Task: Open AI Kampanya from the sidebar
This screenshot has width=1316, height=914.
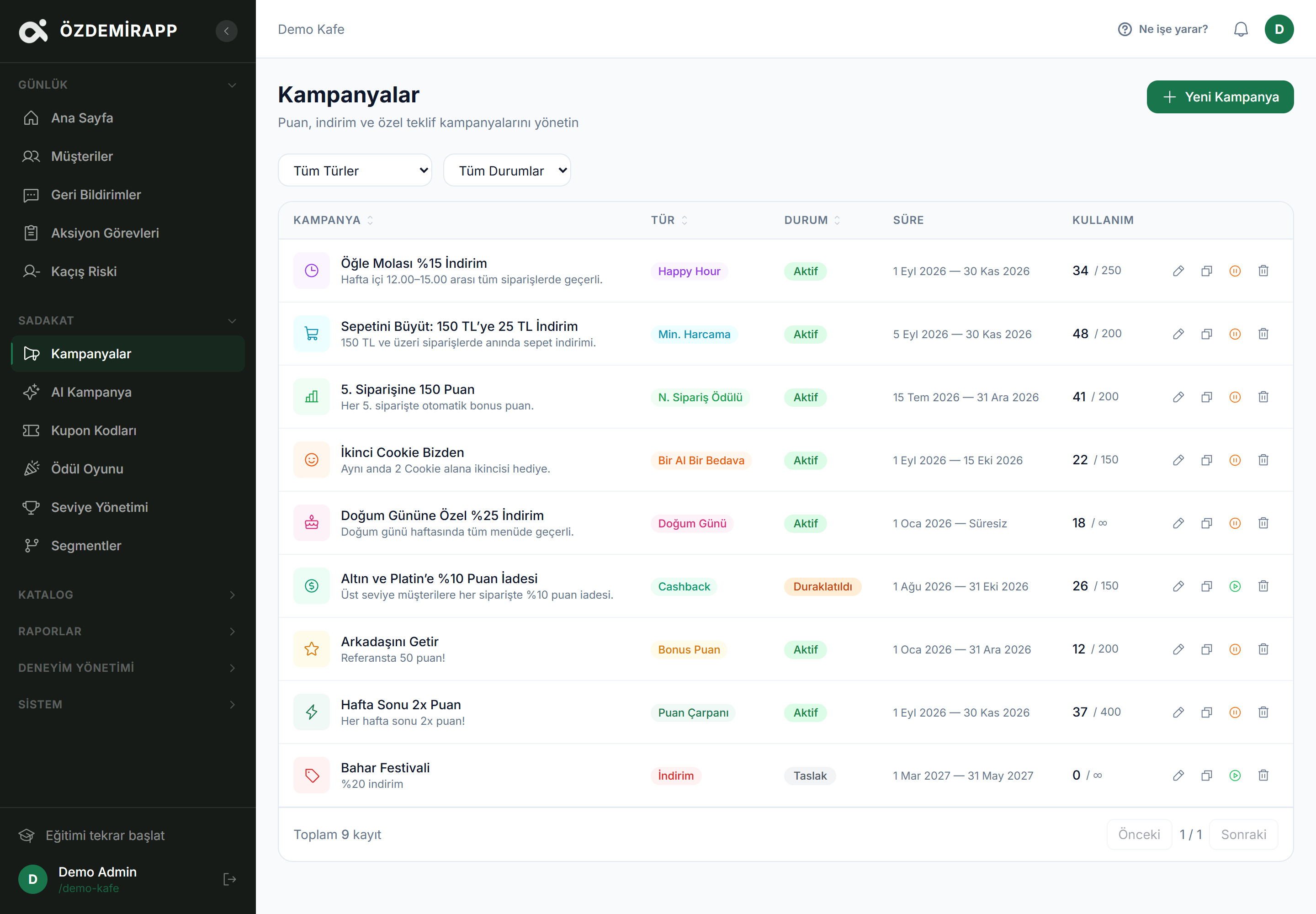Action: coord(127,392)
